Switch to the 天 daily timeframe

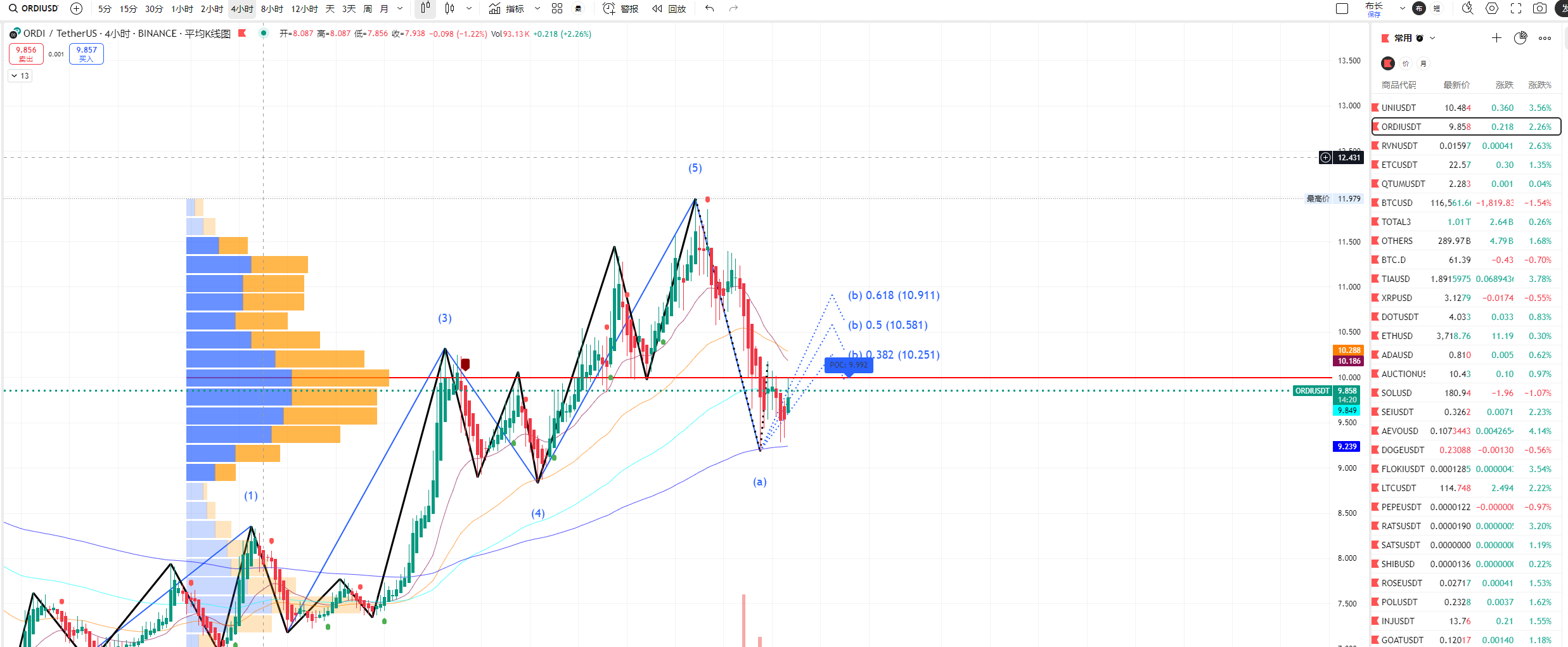[330, 8]
